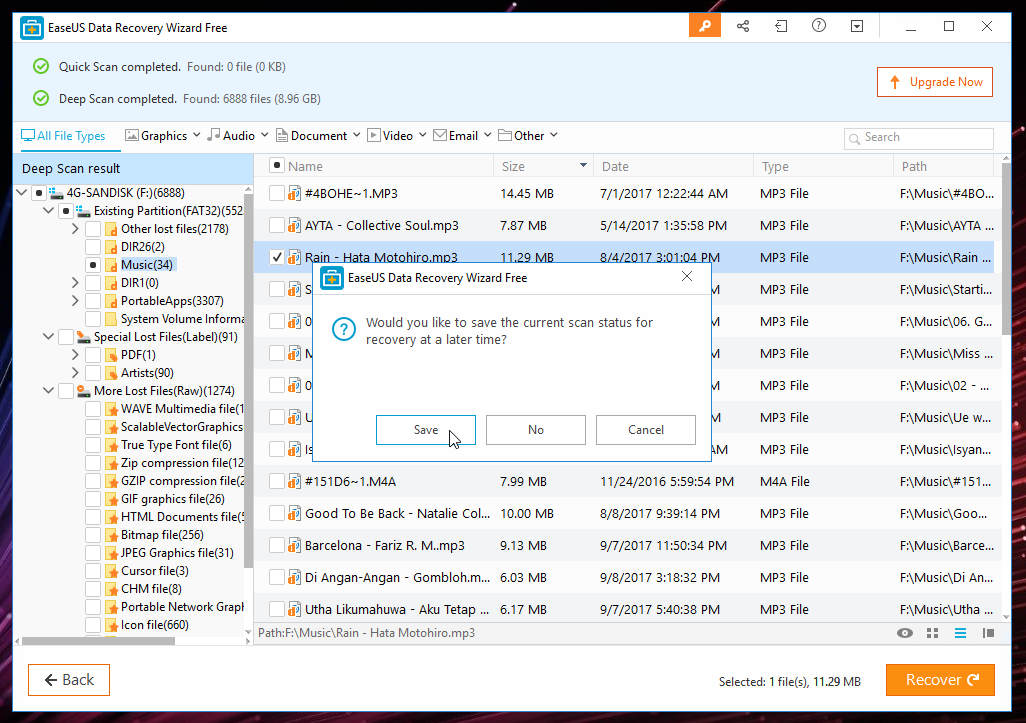
Task: Open the title bar dropdown menu icon
Action: click(857, 26)
